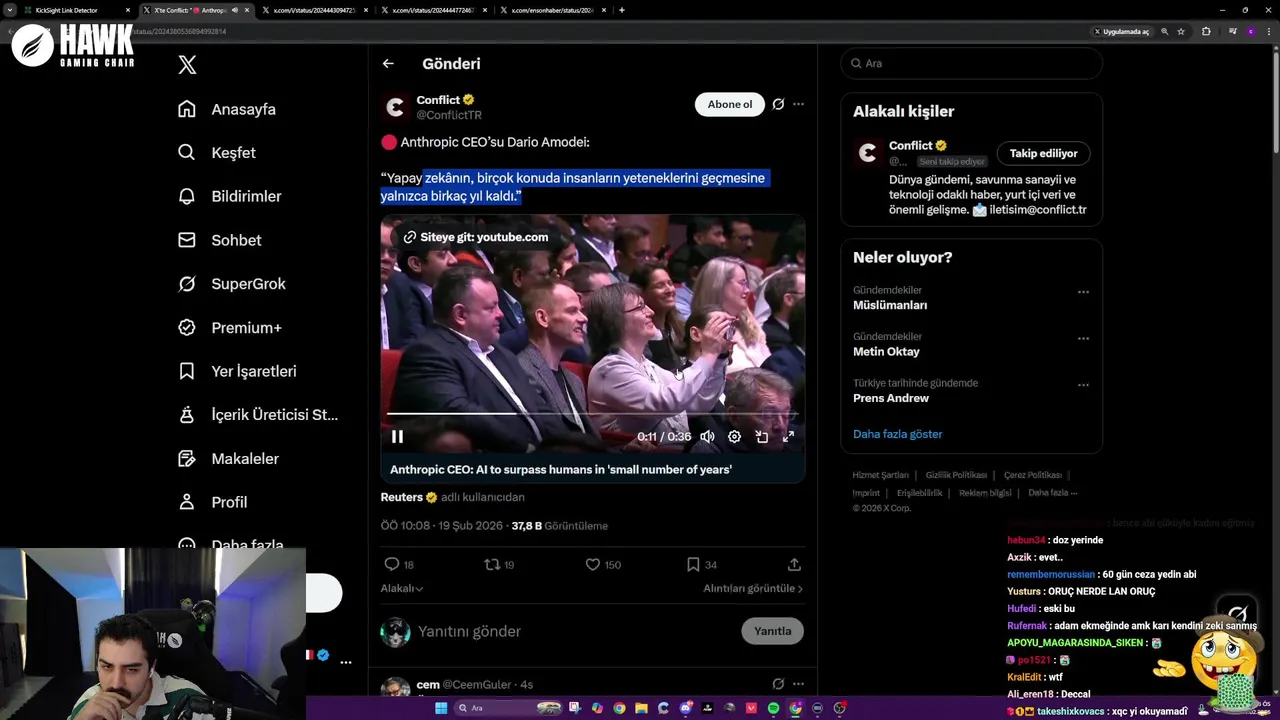Open the three-dot menu on Conflict's post

tap(798, 104)
